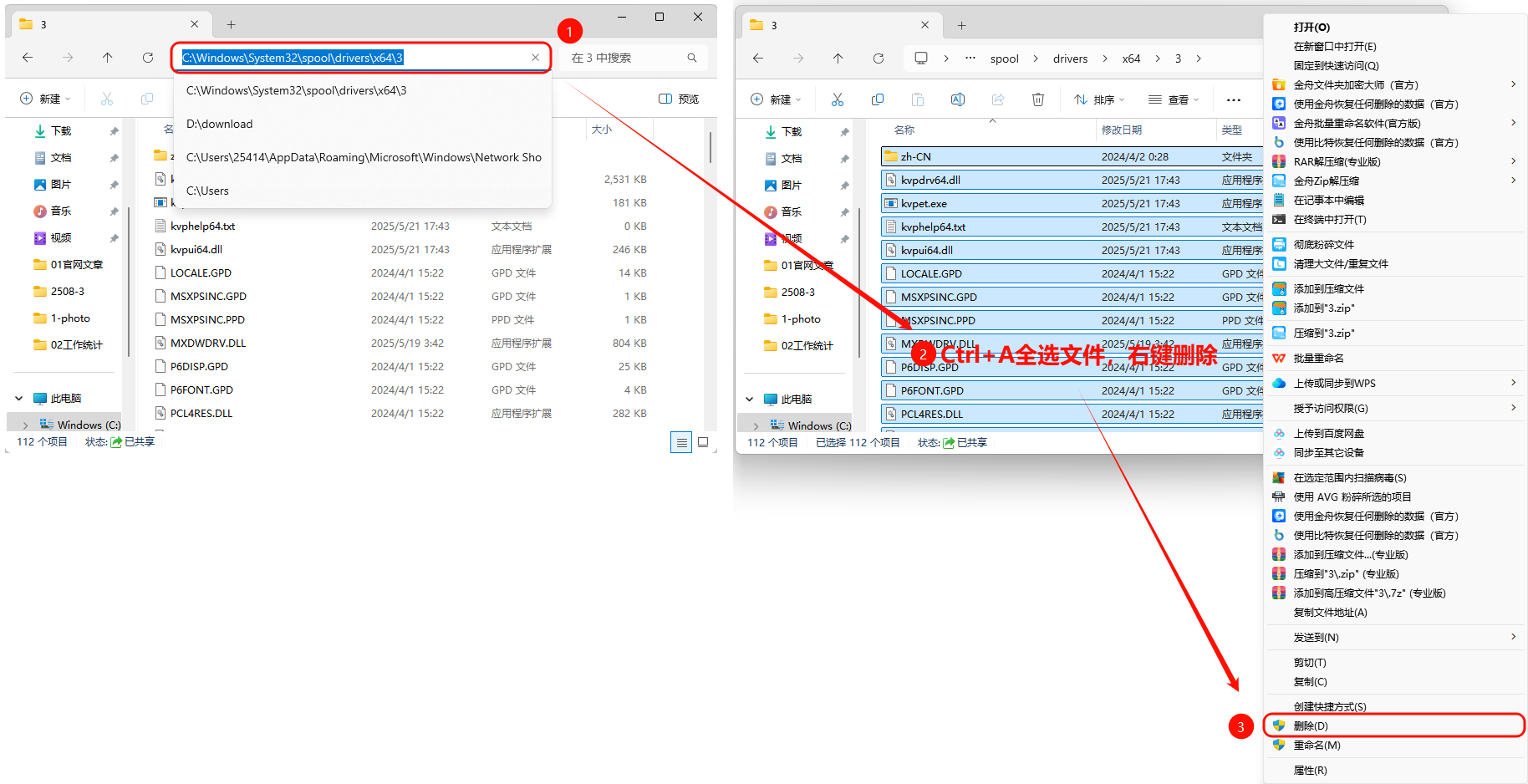
Task: Open the 查看 view dropdown in right window
Action: [x=1174, y=99]
